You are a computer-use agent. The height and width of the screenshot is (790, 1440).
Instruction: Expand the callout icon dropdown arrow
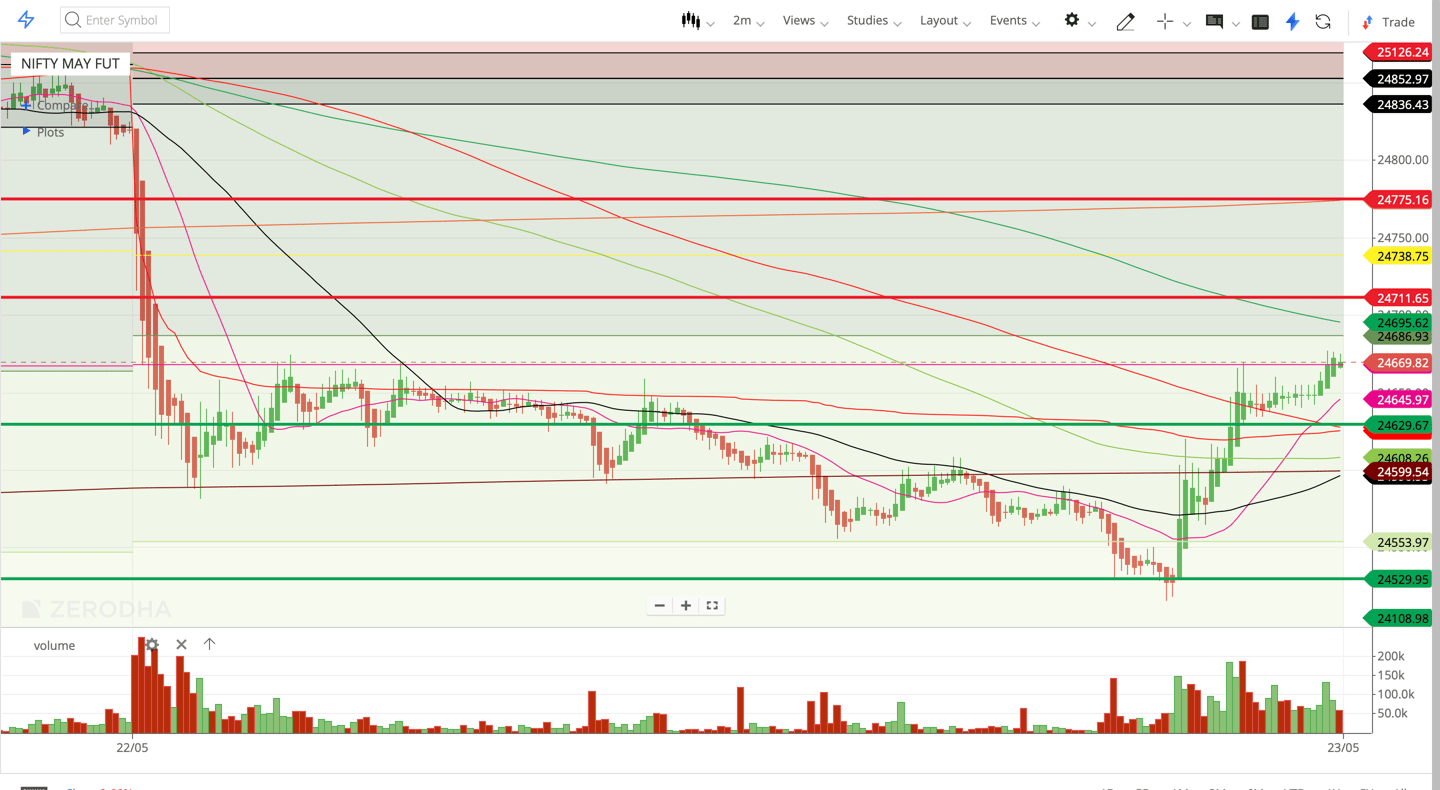[1236, 23]
